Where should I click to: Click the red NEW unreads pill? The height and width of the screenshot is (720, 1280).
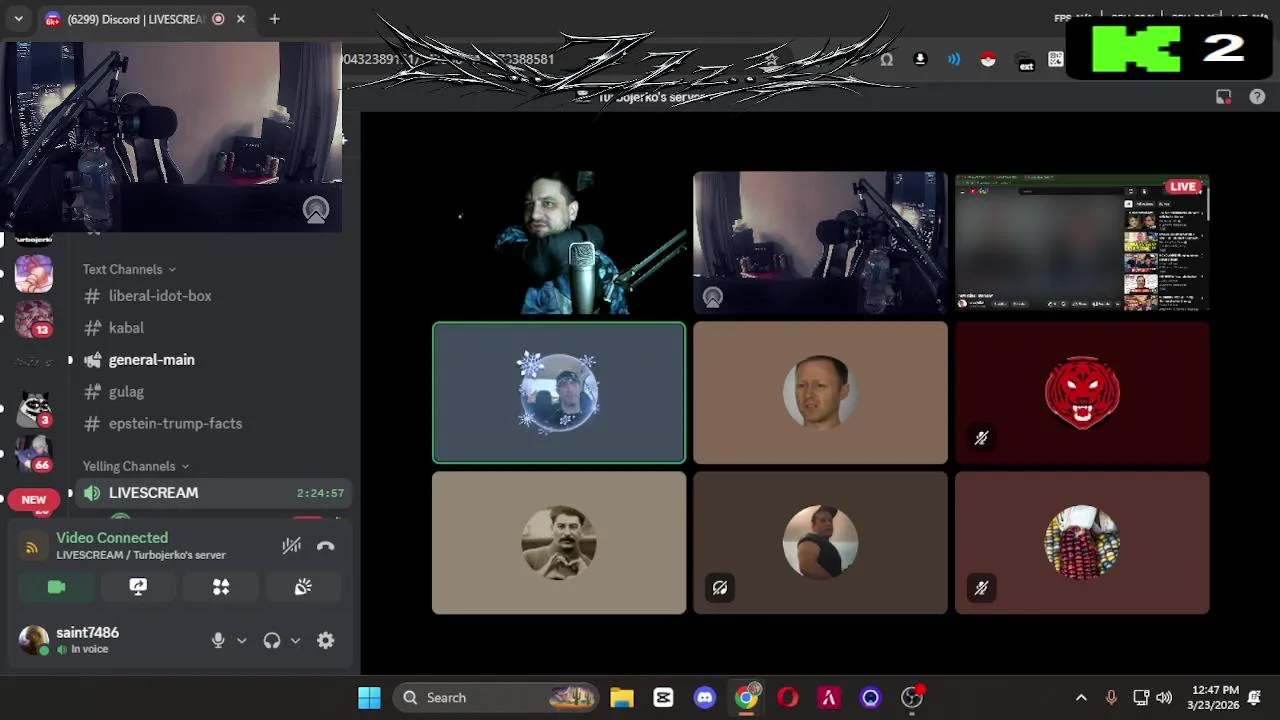(x=34, y=500)
